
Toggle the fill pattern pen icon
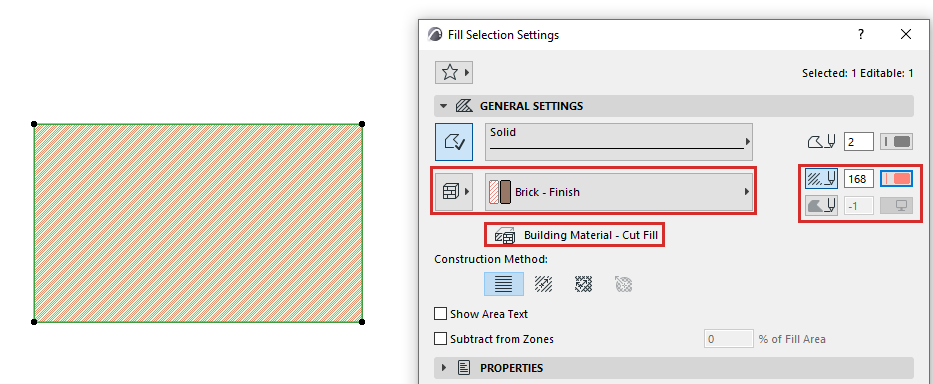(822, 179)
